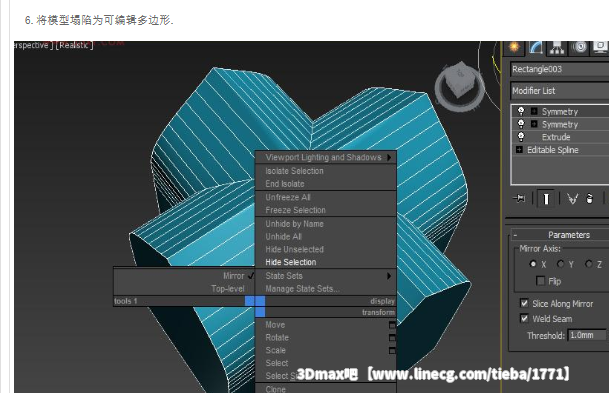Click the Pin Stack icon
The width and height of the screenshot is (609, 393).
click(519, 199)
